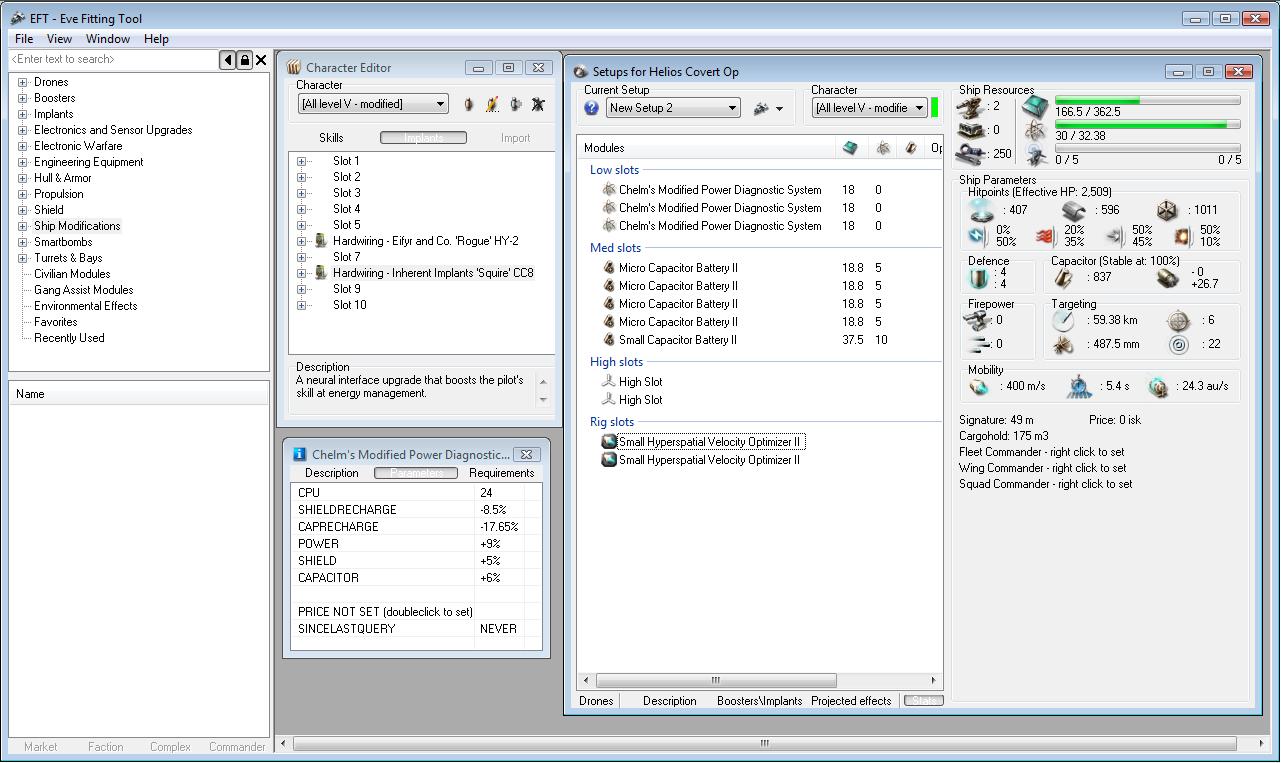Image resolution: width=1281 pixels, height=763 pixels.
Task: Click the armor hitpoints icon showing 596
Action: coord(1073,210)
